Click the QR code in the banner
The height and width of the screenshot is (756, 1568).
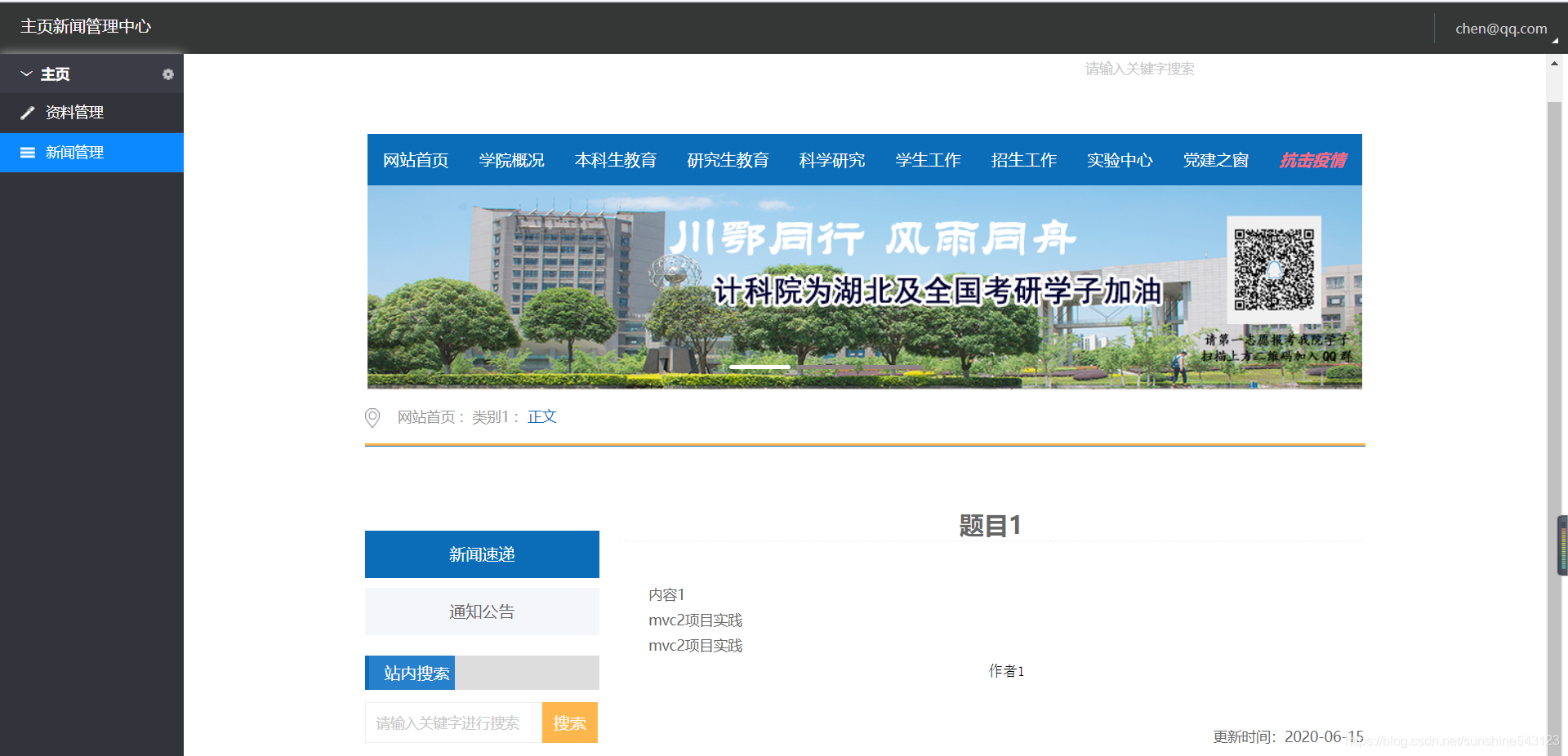click(x=1274, y=269)
